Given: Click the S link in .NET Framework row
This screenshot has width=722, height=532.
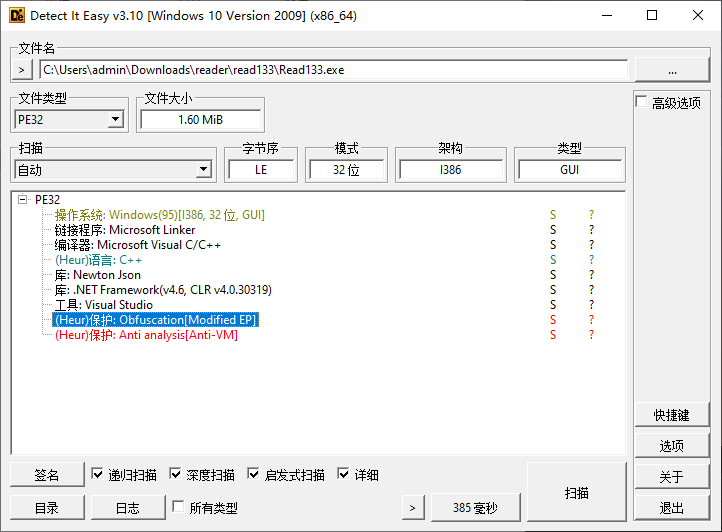Looking at the screenshot, I should point(553,290).
